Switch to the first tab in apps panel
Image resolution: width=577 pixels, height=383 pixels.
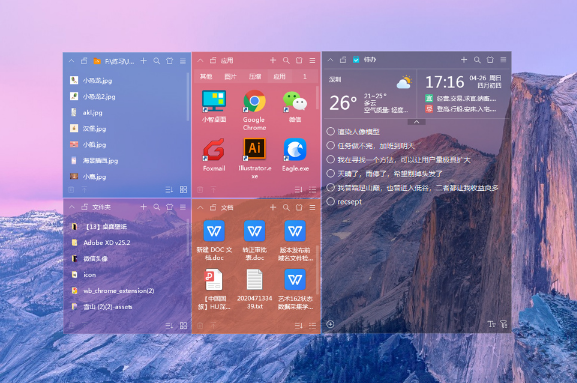point(206,77)
